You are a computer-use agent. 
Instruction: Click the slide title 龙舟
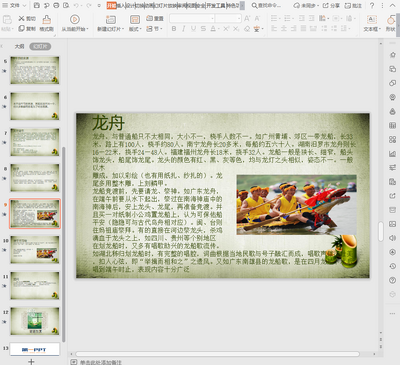(x=108, y=123)
